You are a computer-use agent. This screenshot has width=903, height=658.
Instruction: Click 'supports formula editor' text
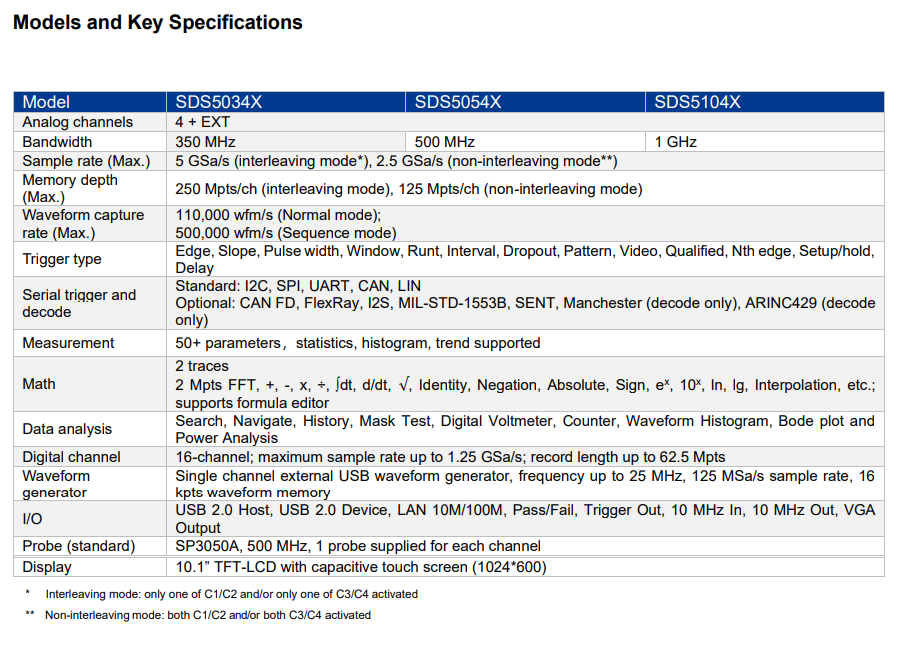pyautogui.click(x=252, y=403)
